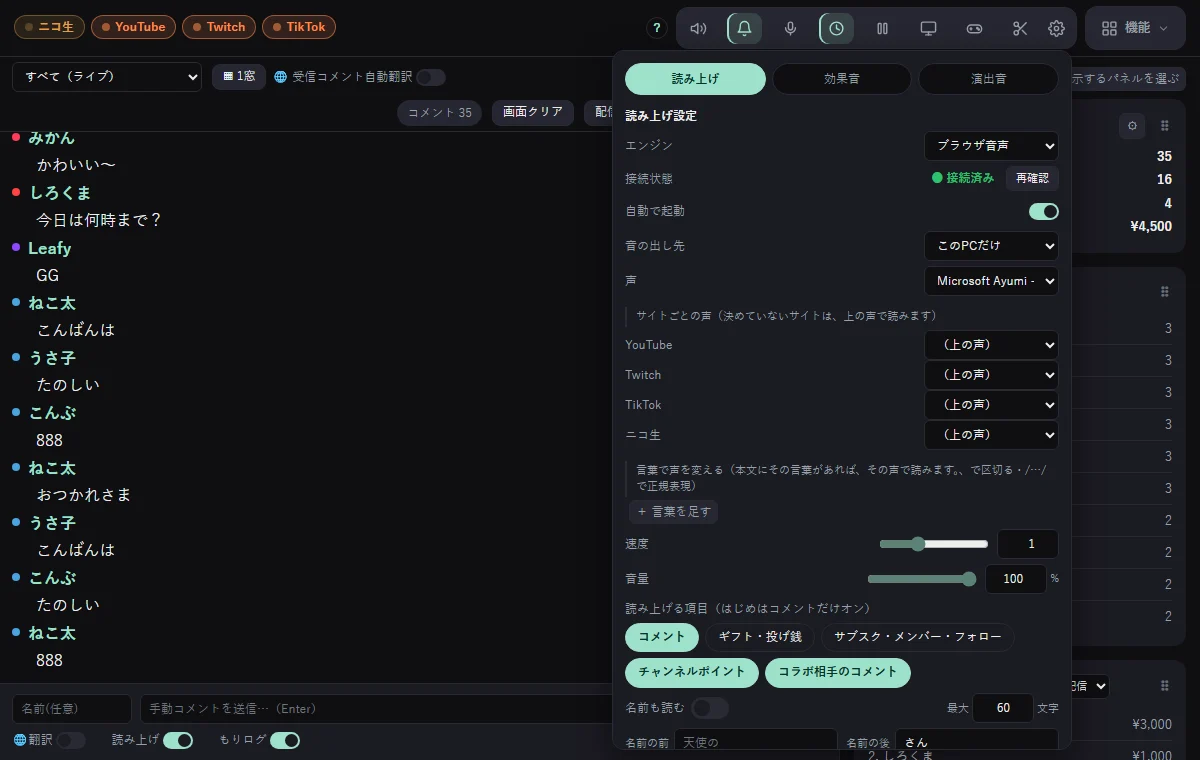Toggle もりログ switch at bottom bar
The image size is (1200, 760).
point(284,740)
